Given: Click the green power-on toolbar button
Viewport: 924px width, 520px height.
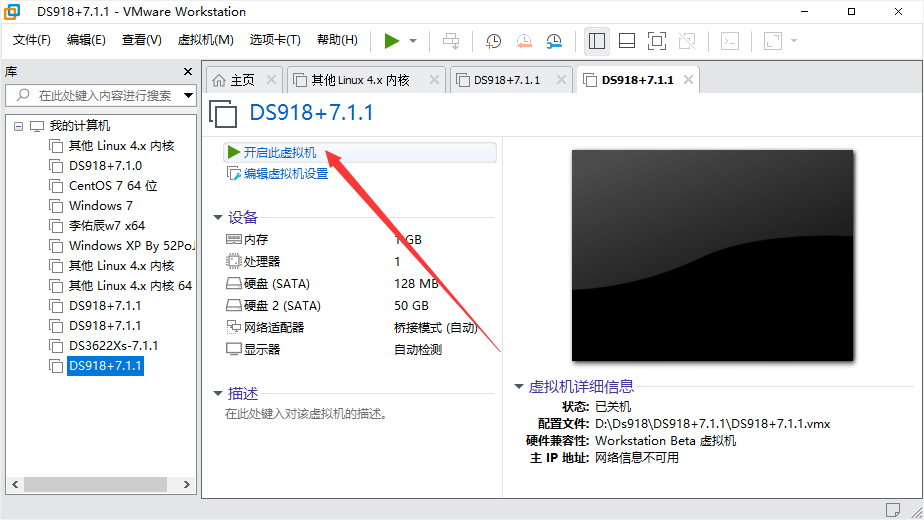Looking at the screenshot, I should click(391, 40).
